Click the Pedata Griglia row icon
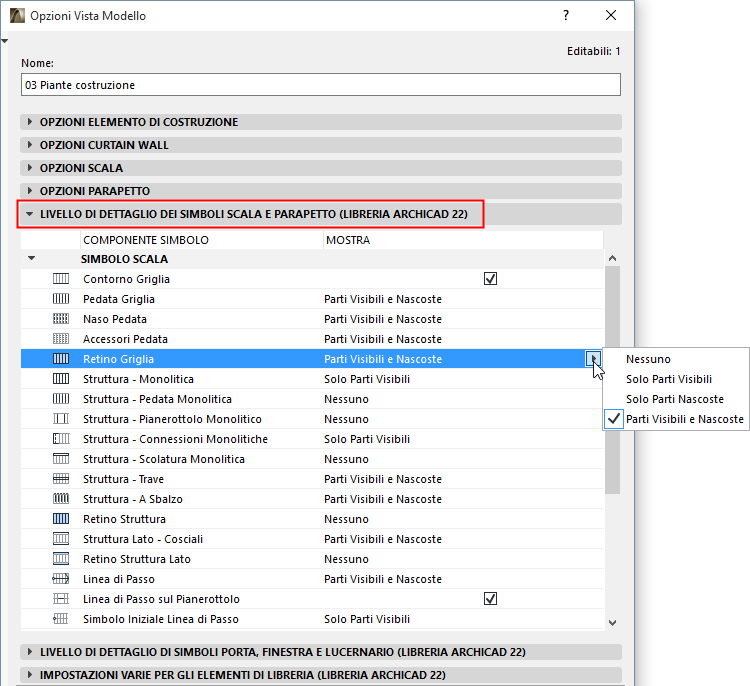This screenshot has height=686, width=750. (x=61, y=299)
